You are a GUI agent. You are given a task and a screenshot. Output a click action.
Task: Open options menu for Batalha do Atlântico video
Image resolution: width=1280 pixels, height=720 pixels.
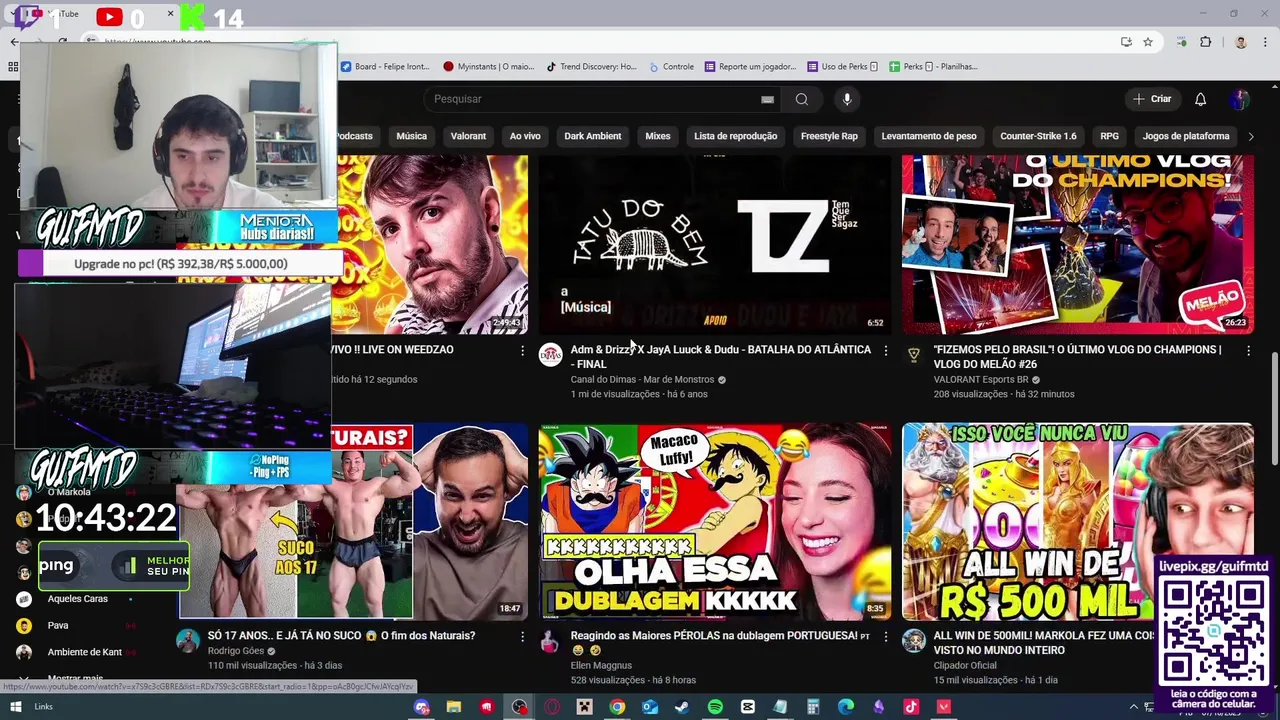coord(885,351)
